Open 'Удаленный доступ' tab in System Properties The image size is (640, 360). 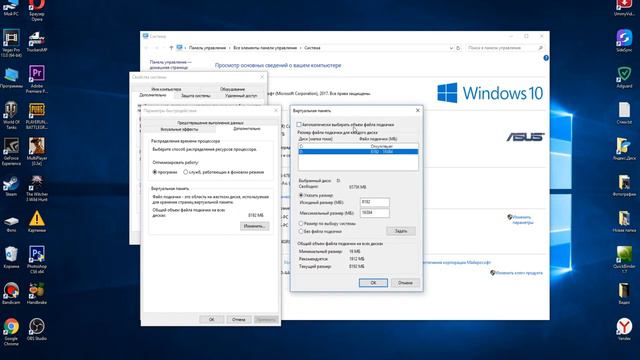coord(241,96)
